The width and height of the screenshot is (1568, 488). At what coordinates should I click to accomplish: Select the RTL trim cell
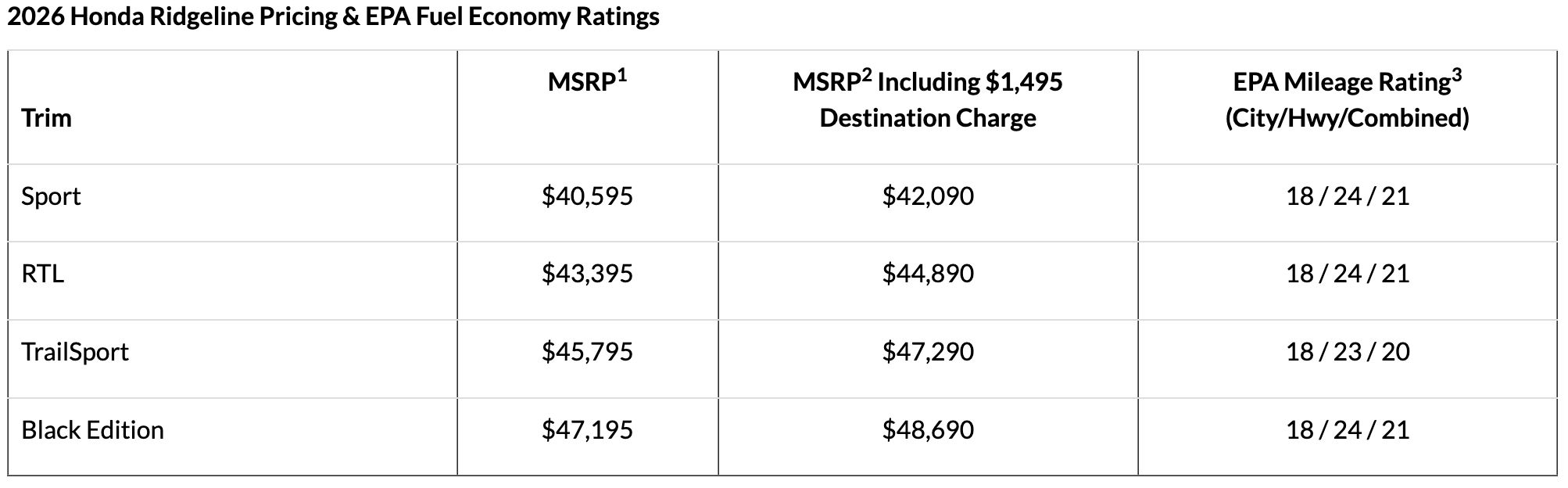pos(43,274)
